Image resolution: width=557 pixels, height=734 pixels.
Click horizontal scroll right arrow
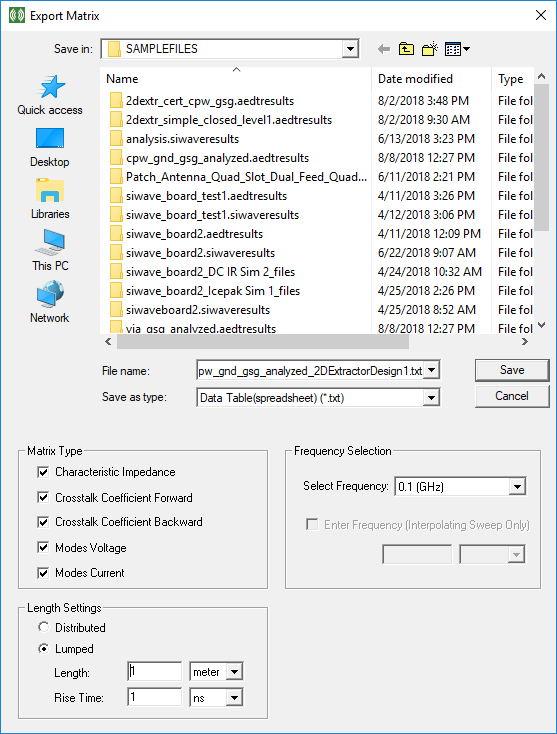point(525,342)
